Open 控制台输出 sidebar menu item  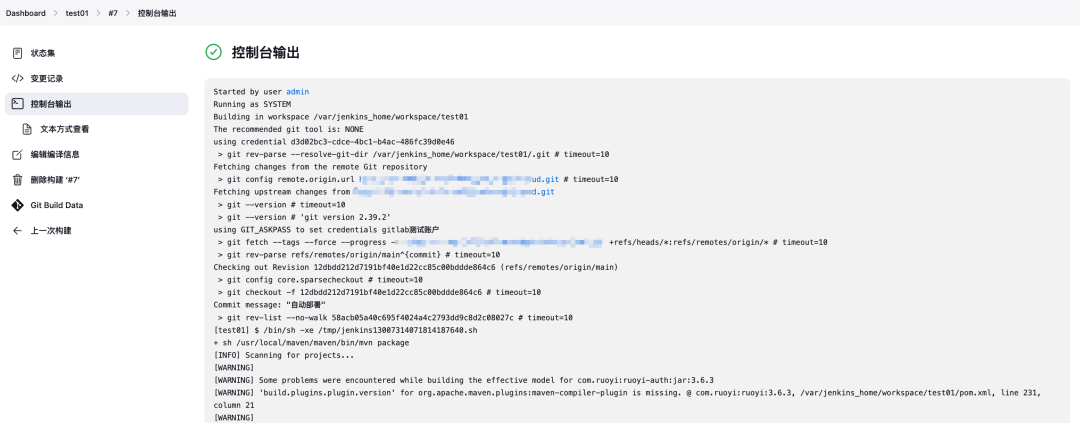96,104
